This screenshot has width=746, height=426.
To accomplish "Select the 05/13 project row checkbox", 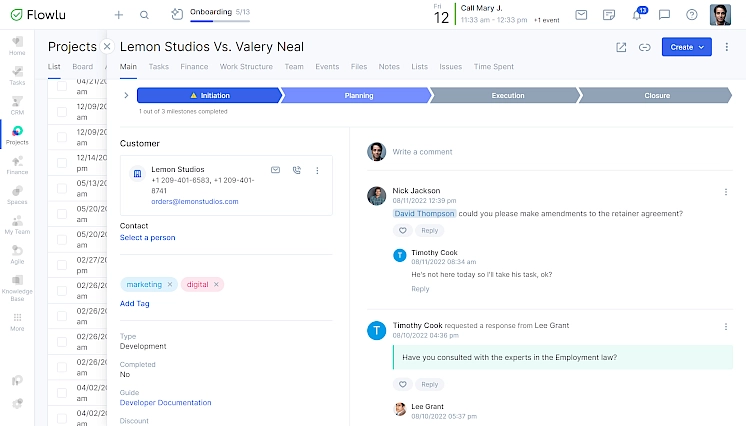I will [x=62, y=189].
